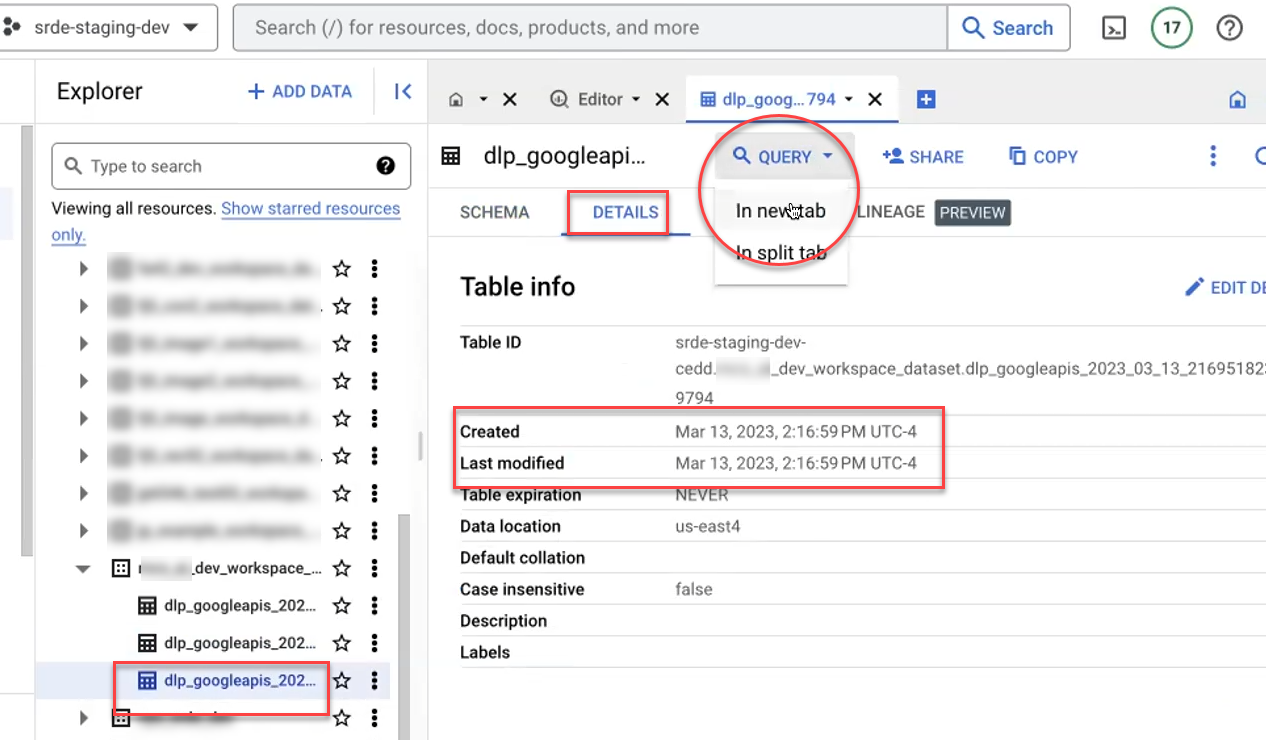
Task: Click the COPY button
Action: point(1043,157)
